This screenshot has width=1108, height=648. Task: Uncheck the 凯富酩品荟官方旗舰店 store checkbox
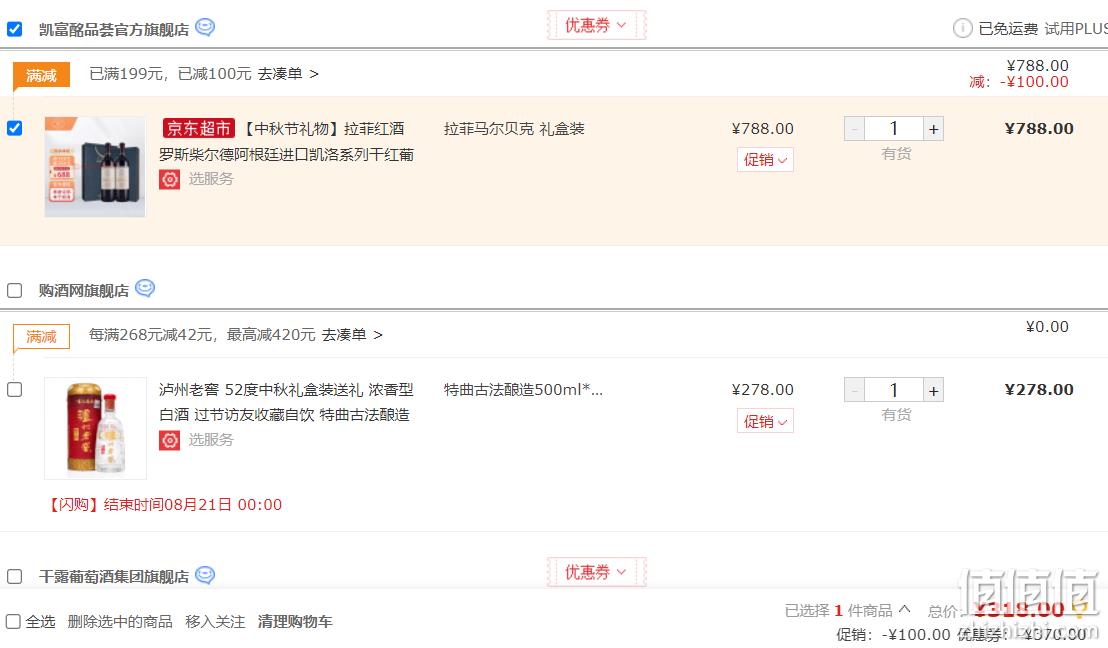14,29
